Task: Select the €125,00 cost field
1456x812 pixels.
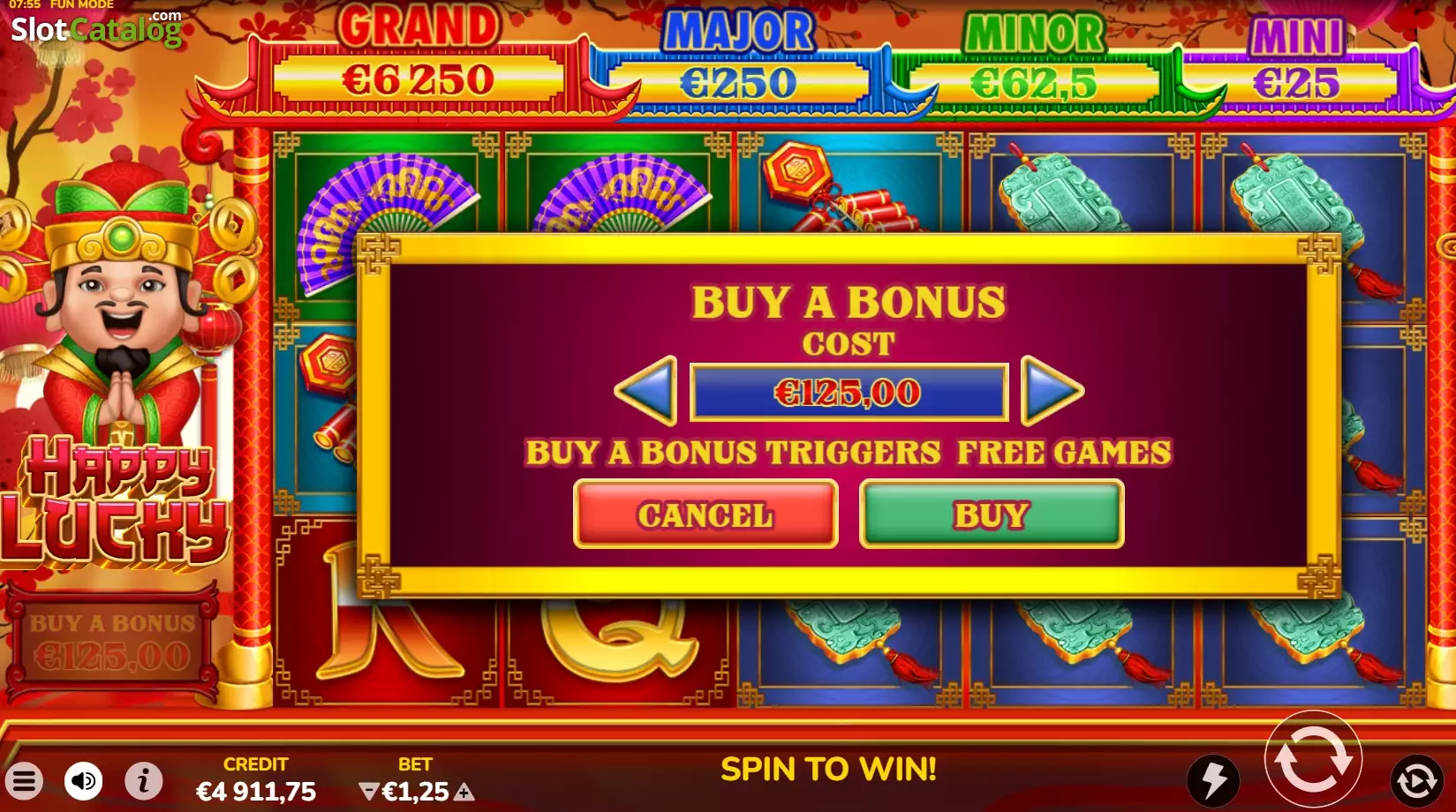Action: [x=849, y=392]
